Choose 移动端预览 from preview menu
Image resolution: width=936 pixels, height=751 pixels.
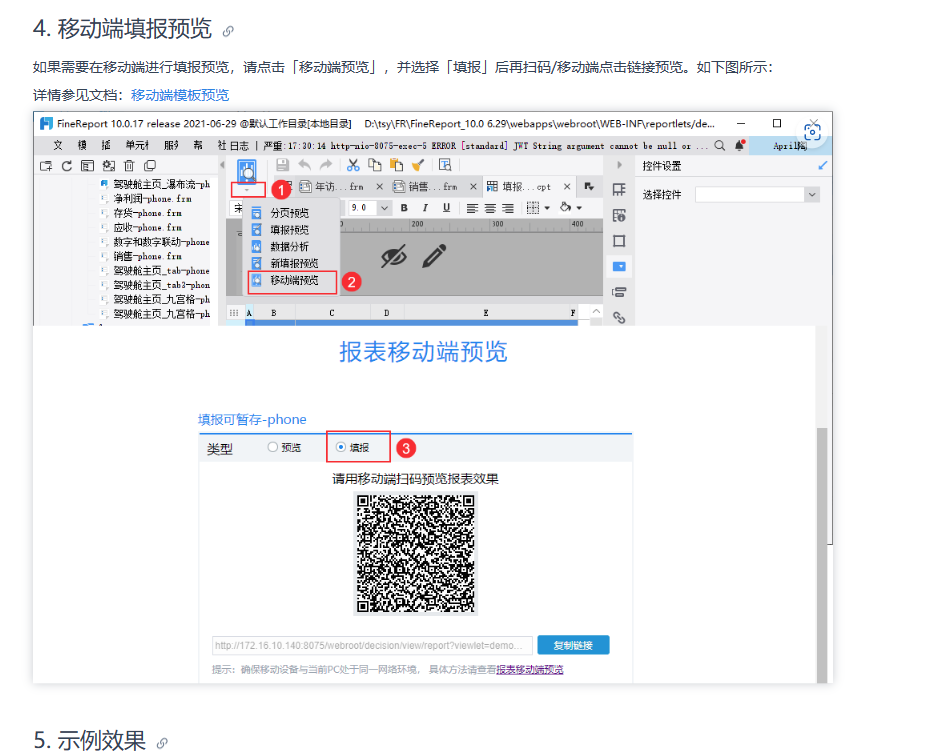[x=292, y=281]
